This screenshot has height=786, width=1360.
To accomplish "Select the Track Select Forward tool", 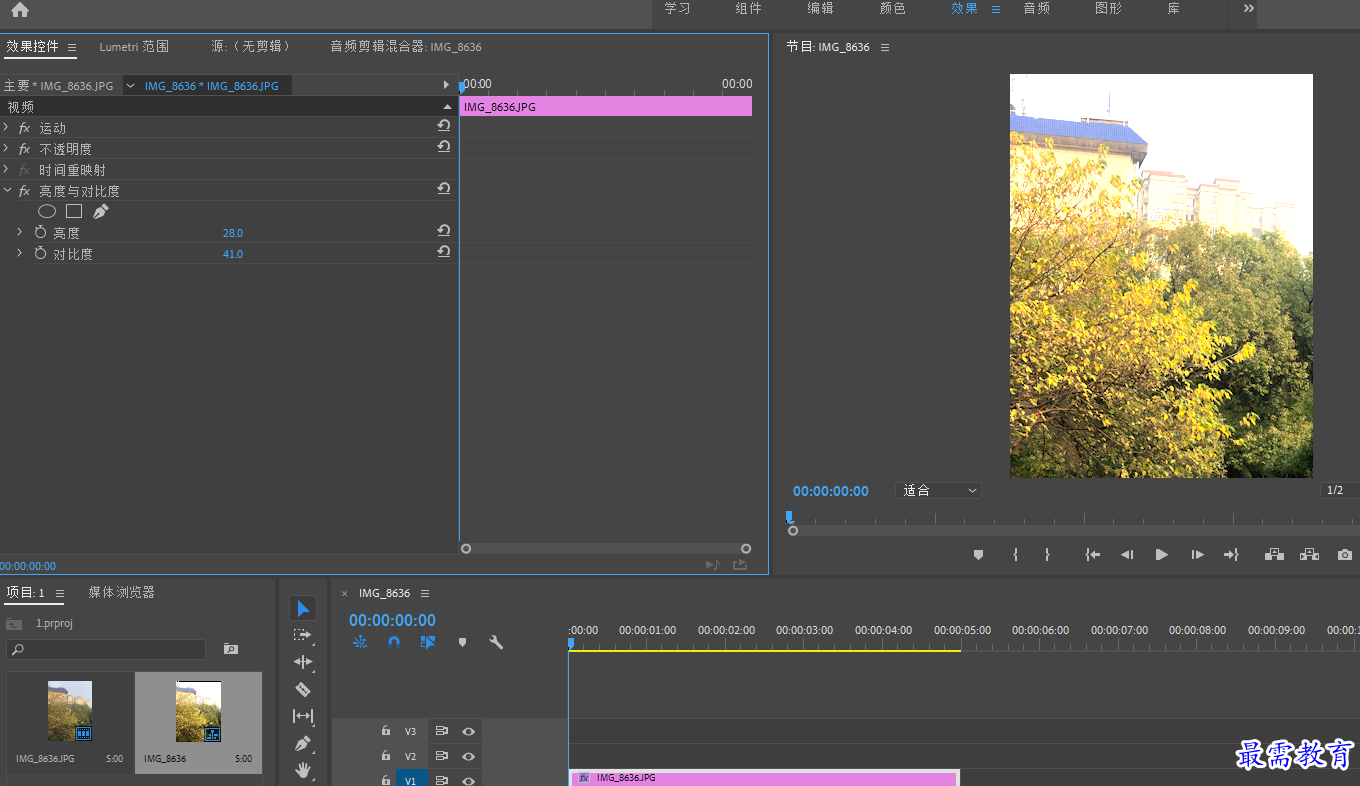I will click(303, 635).
